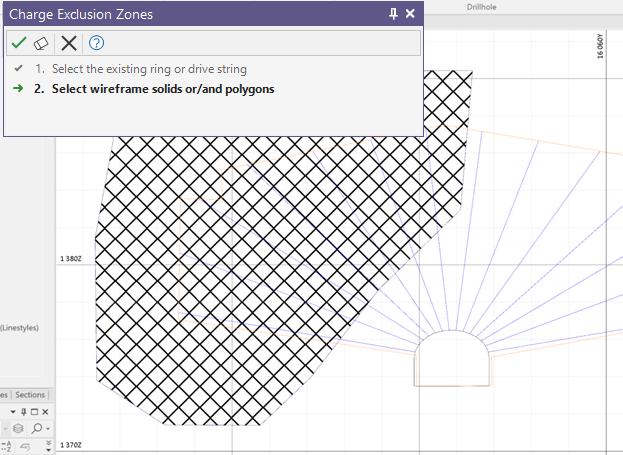
Task: Click the eraser clear selection icon
Action: (41, 43)
